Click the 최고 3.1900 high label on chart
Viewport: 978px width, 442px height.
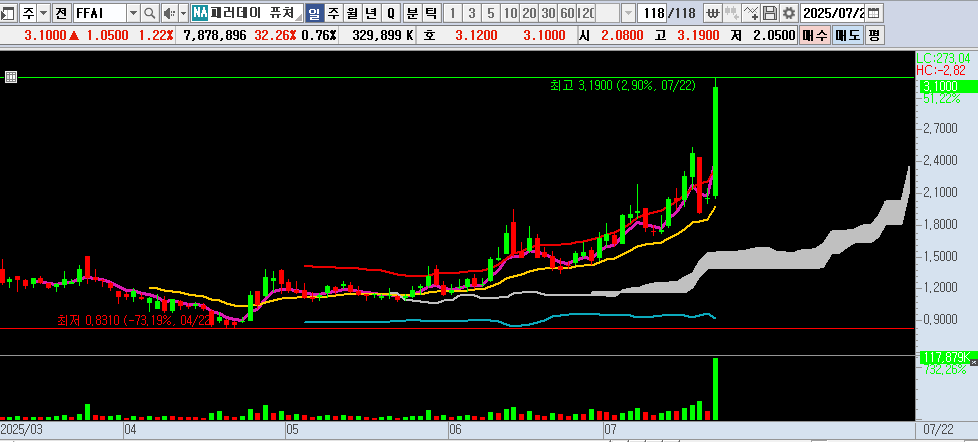pos(622,85)
